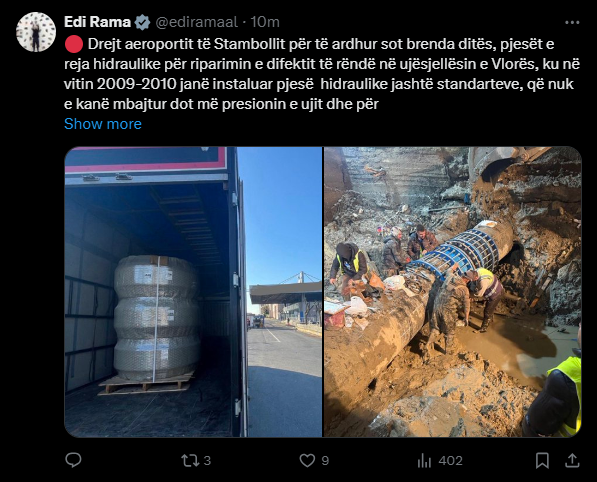
Task: Like the tweet with 9 likes
Action: (307, 461)
